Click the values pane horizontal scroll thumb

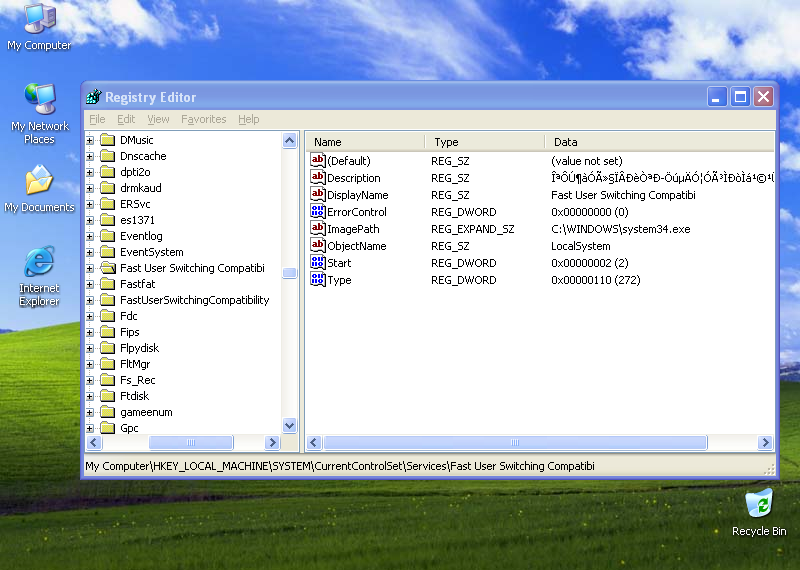coord(515,442)
